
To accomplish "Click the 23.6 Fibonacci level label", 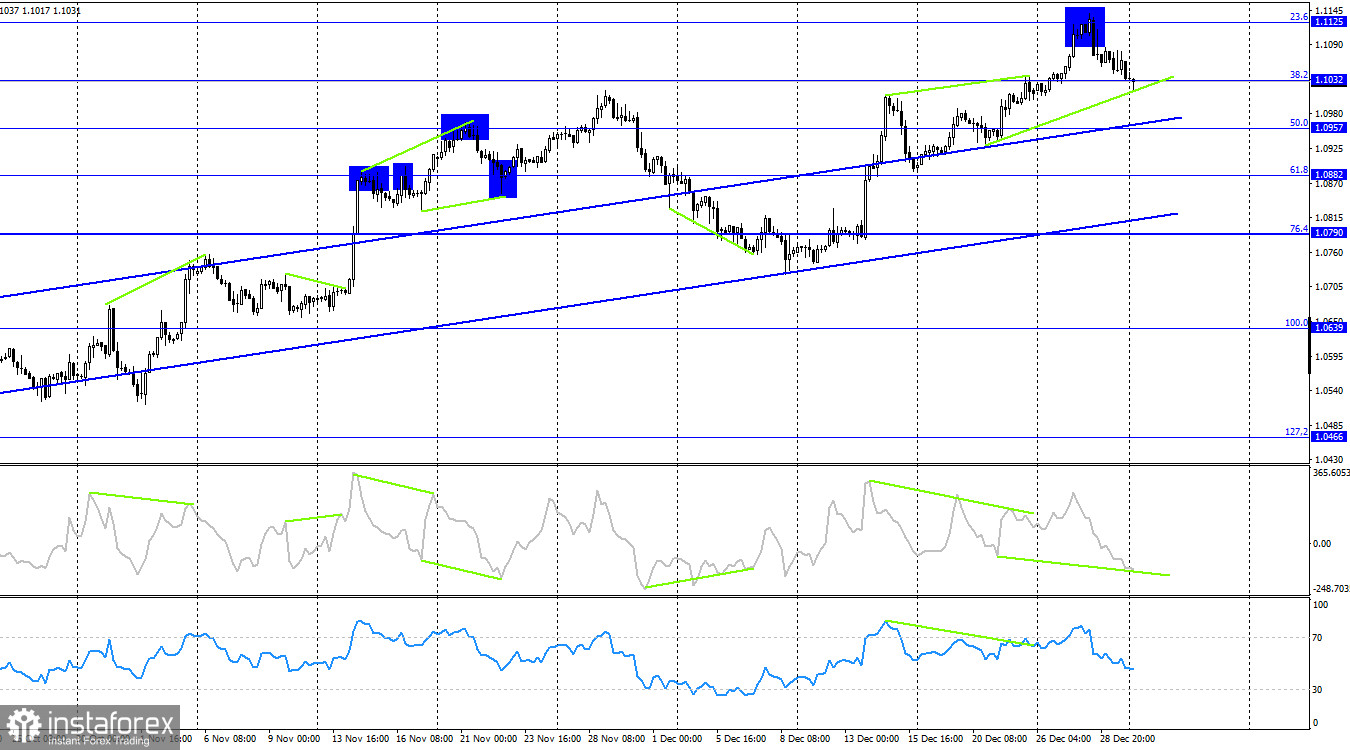I will point(1299,17).
